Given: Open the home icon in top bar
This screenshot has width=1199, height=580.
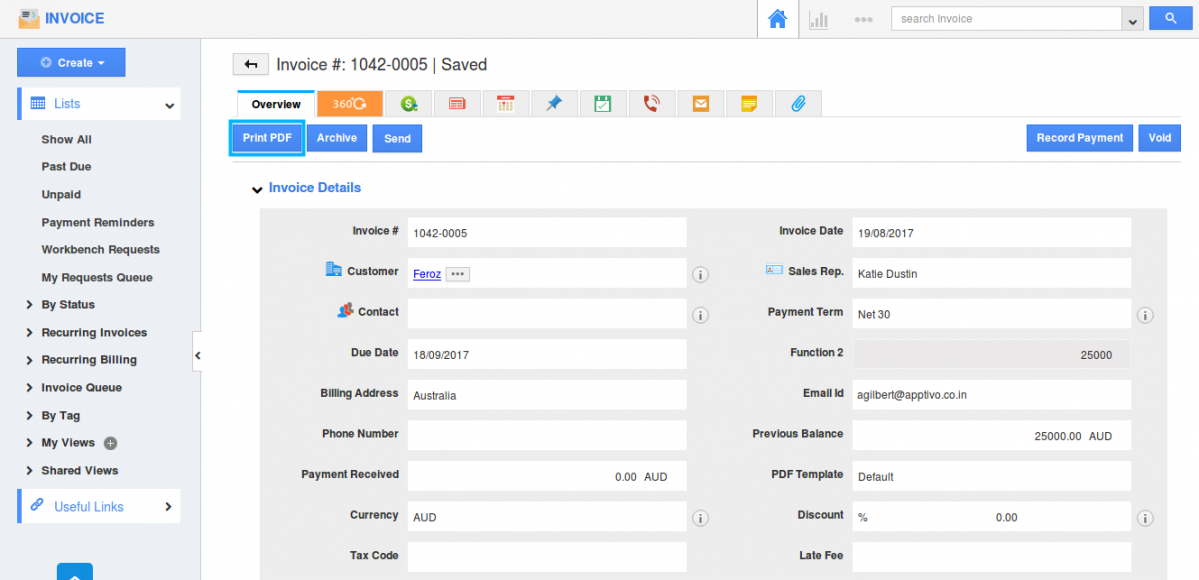Looking at the screenshot, I should (777, 19).
